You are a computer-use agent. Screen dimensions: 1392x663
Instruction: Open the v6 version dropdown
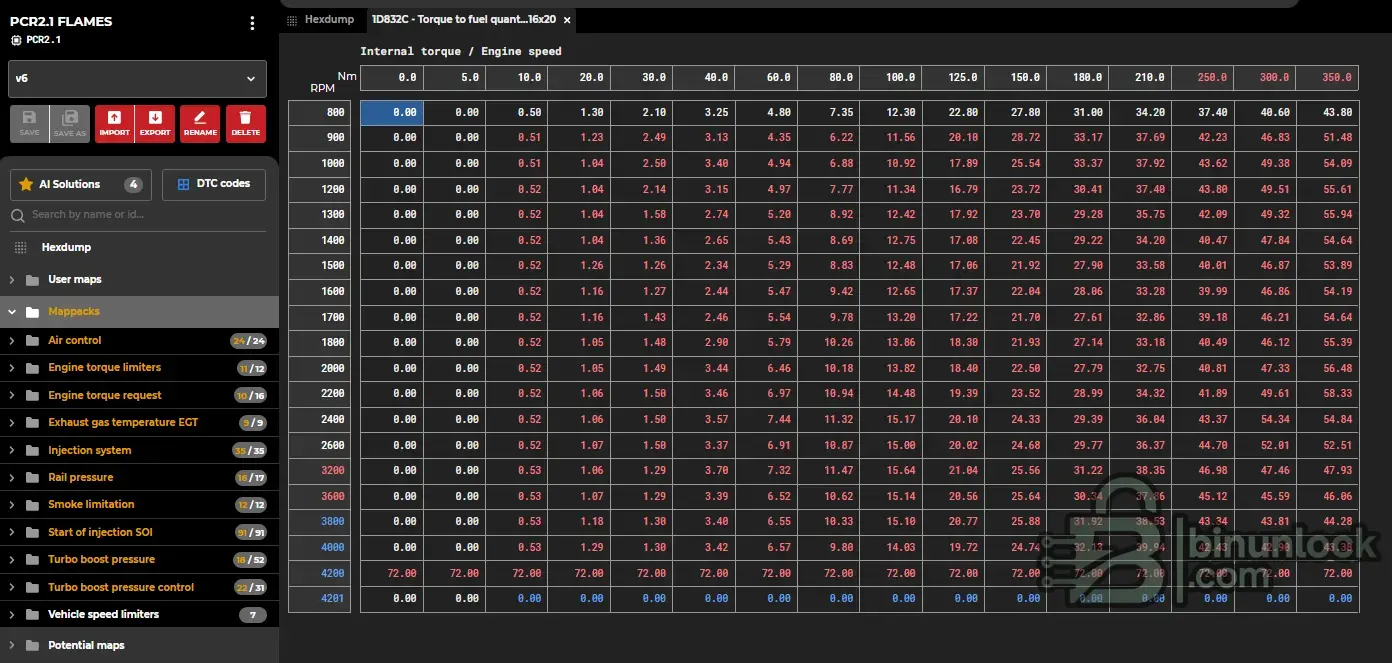click(x=137, y=79)
